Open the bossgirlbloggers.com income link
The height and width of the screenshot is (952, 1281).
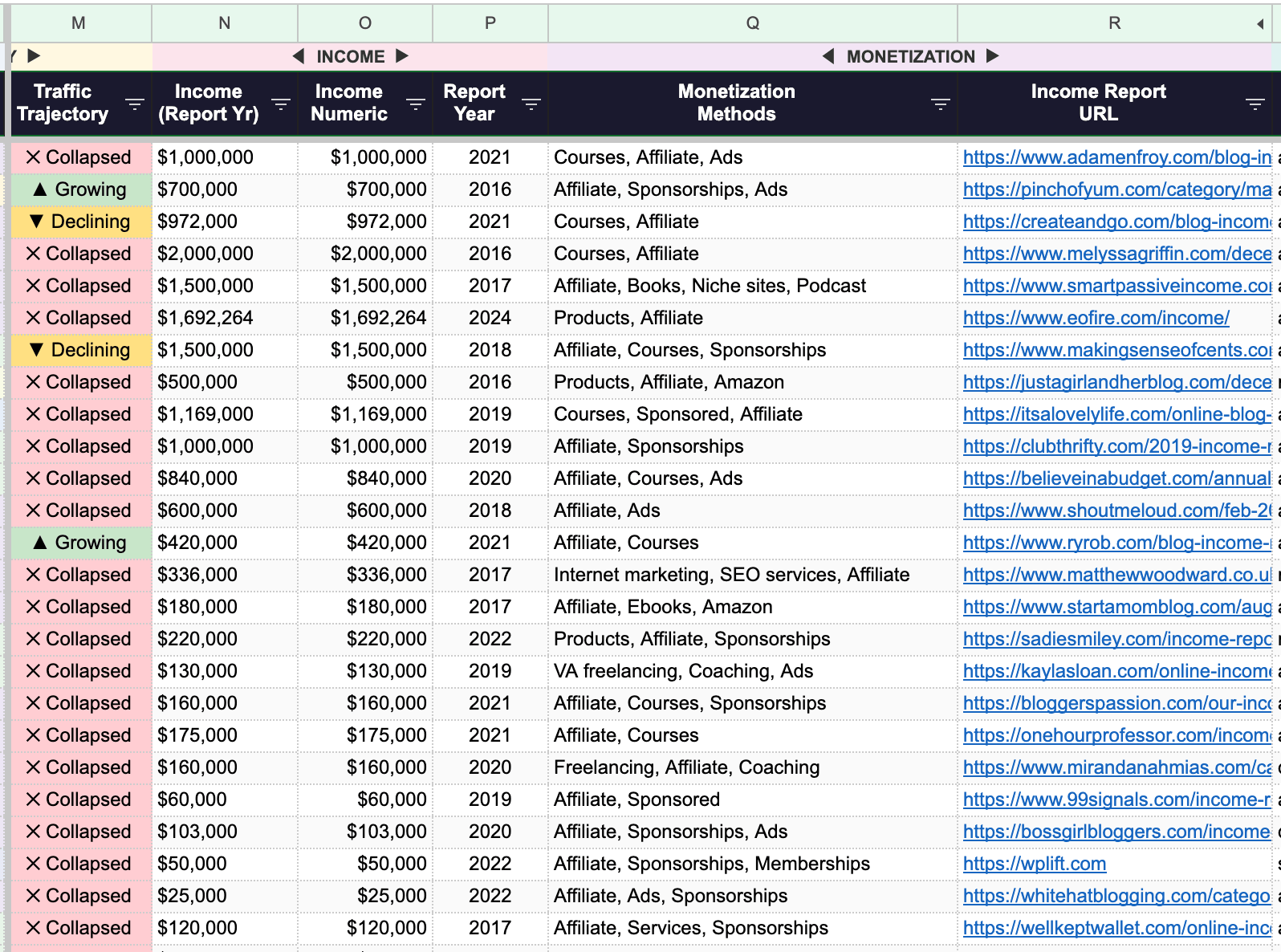pos(1116,832)
